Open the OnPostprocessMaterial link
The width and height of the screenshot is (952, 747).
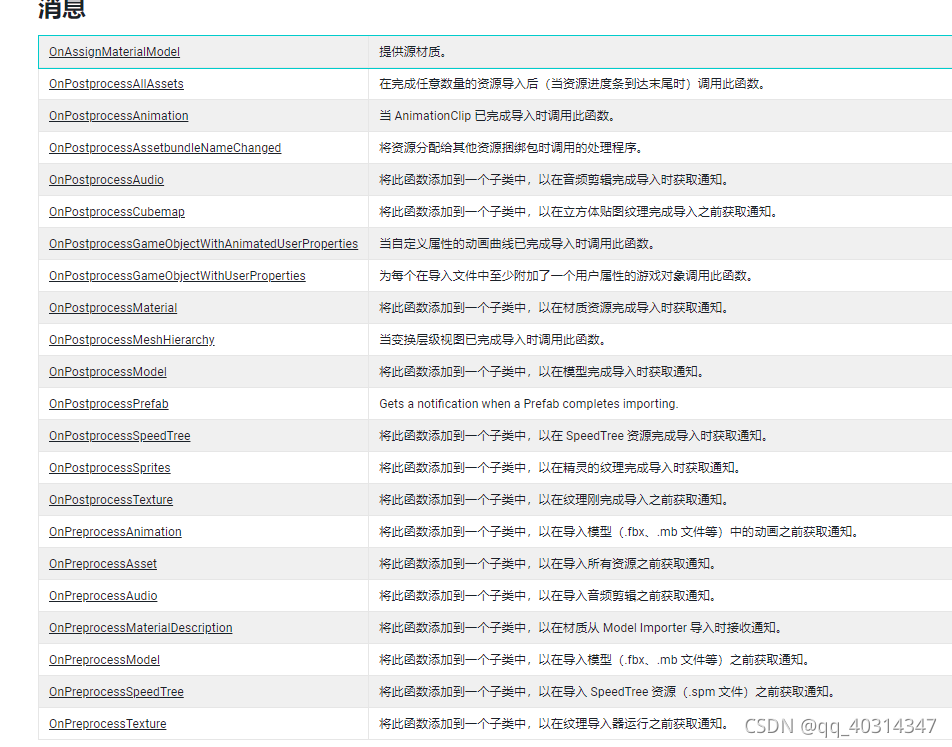[x=113, y=308]
